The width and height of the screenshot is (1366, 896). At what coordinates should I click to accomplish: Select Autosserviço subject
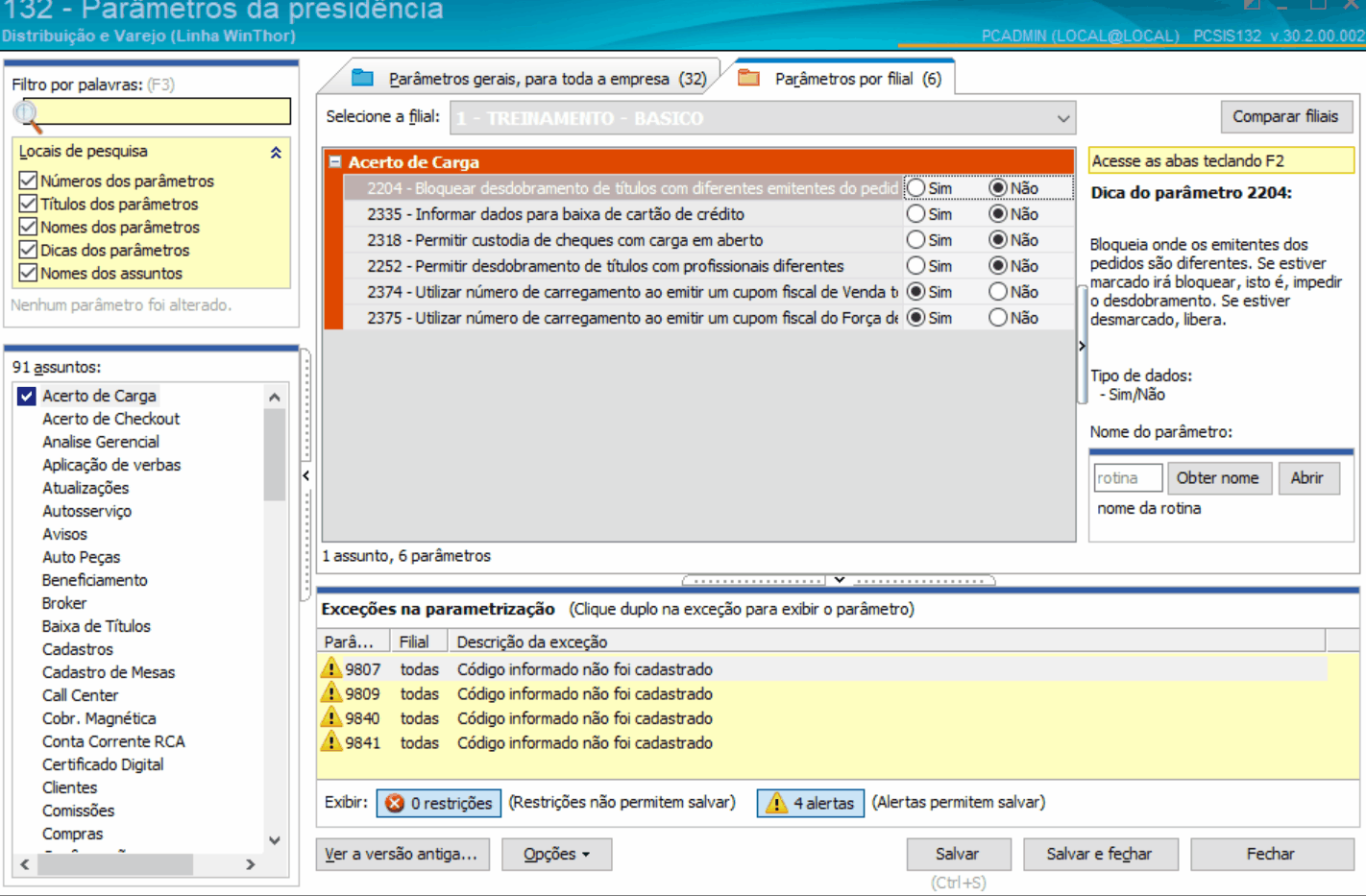(86, 511)
